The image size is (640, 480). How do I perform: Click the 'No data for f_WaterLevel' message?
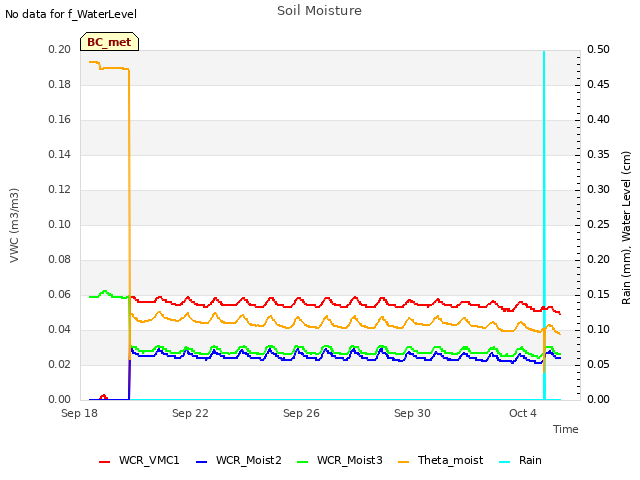(71, 14)
